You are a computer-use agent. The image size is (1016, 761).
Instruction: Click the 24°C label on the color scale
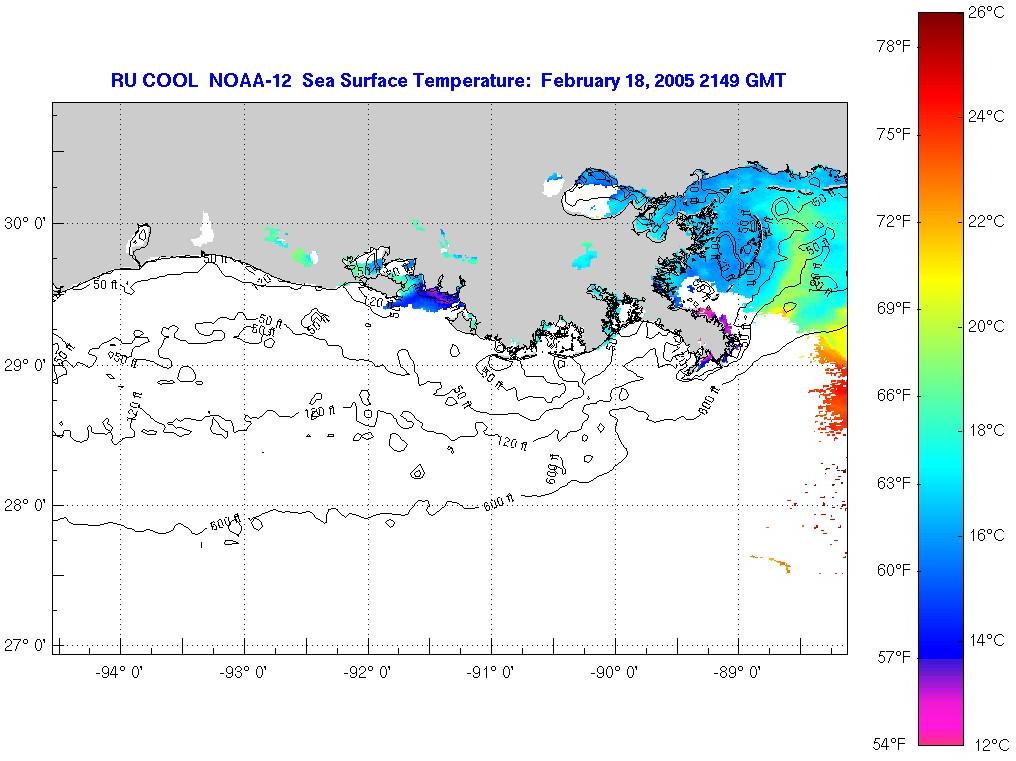[x=987, y=116]
